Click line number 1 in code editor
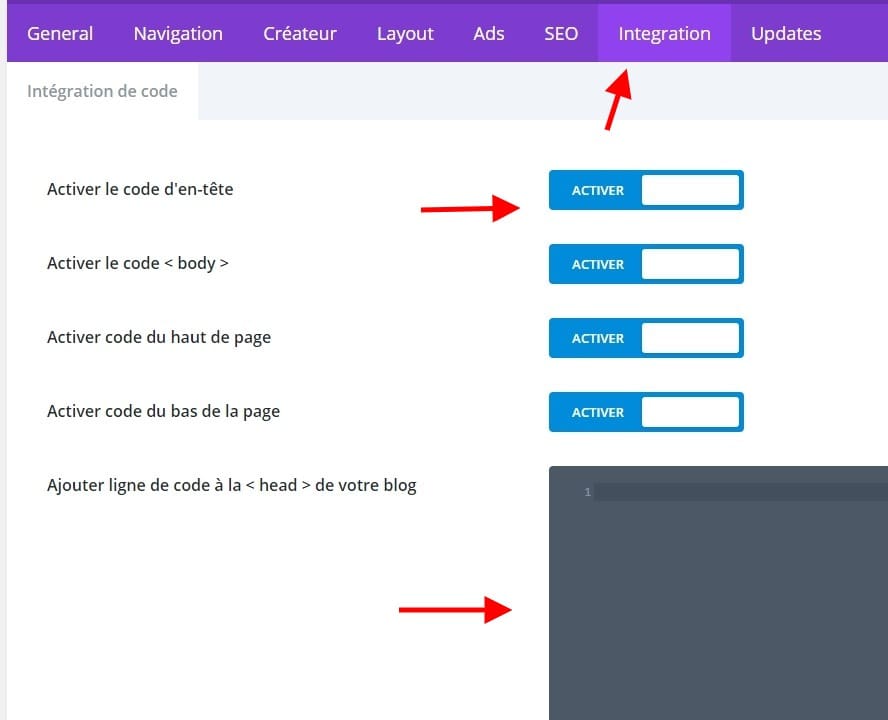 587,492
